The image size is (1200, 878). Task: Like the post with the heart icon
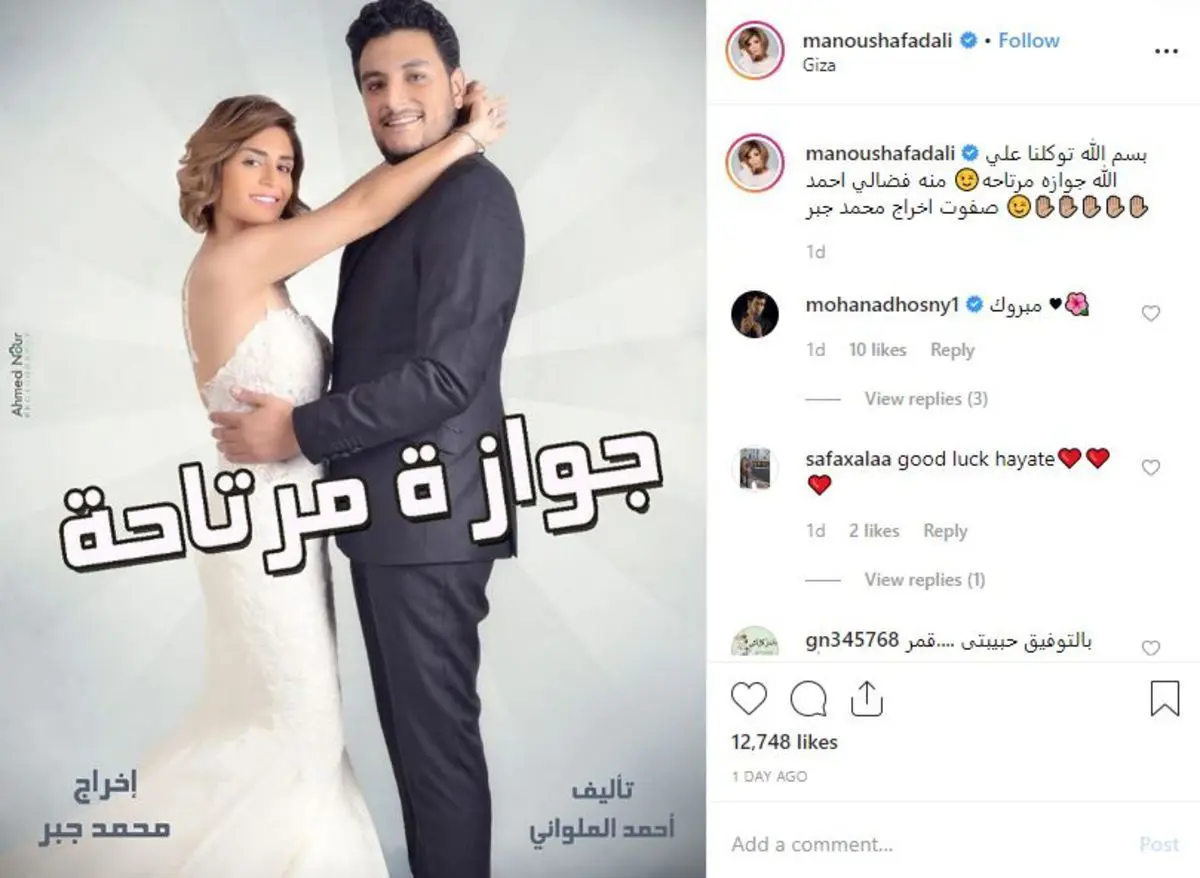pos(749,698)
